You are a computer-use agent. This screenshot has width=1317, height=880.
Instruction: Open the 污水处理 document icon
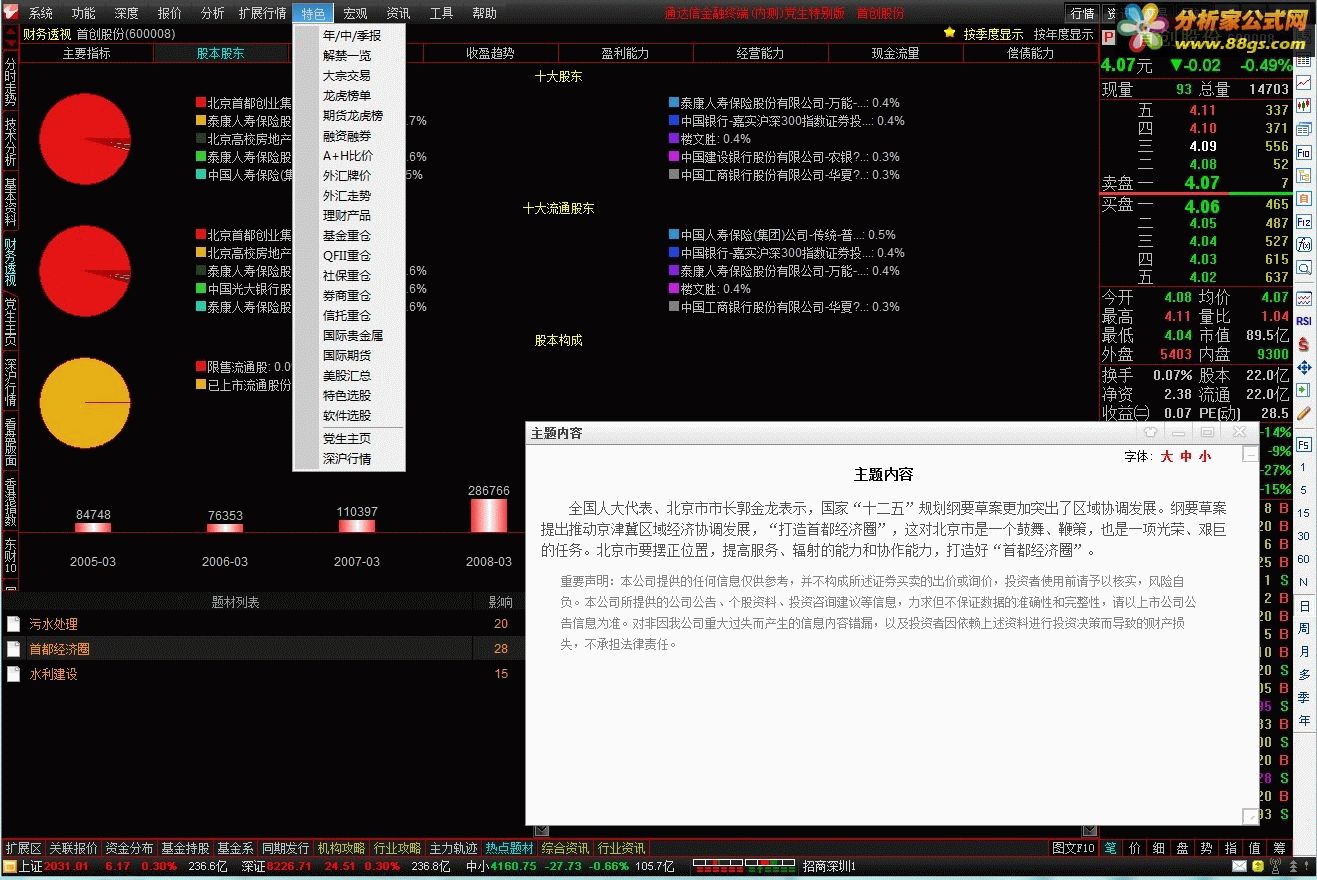13,624
